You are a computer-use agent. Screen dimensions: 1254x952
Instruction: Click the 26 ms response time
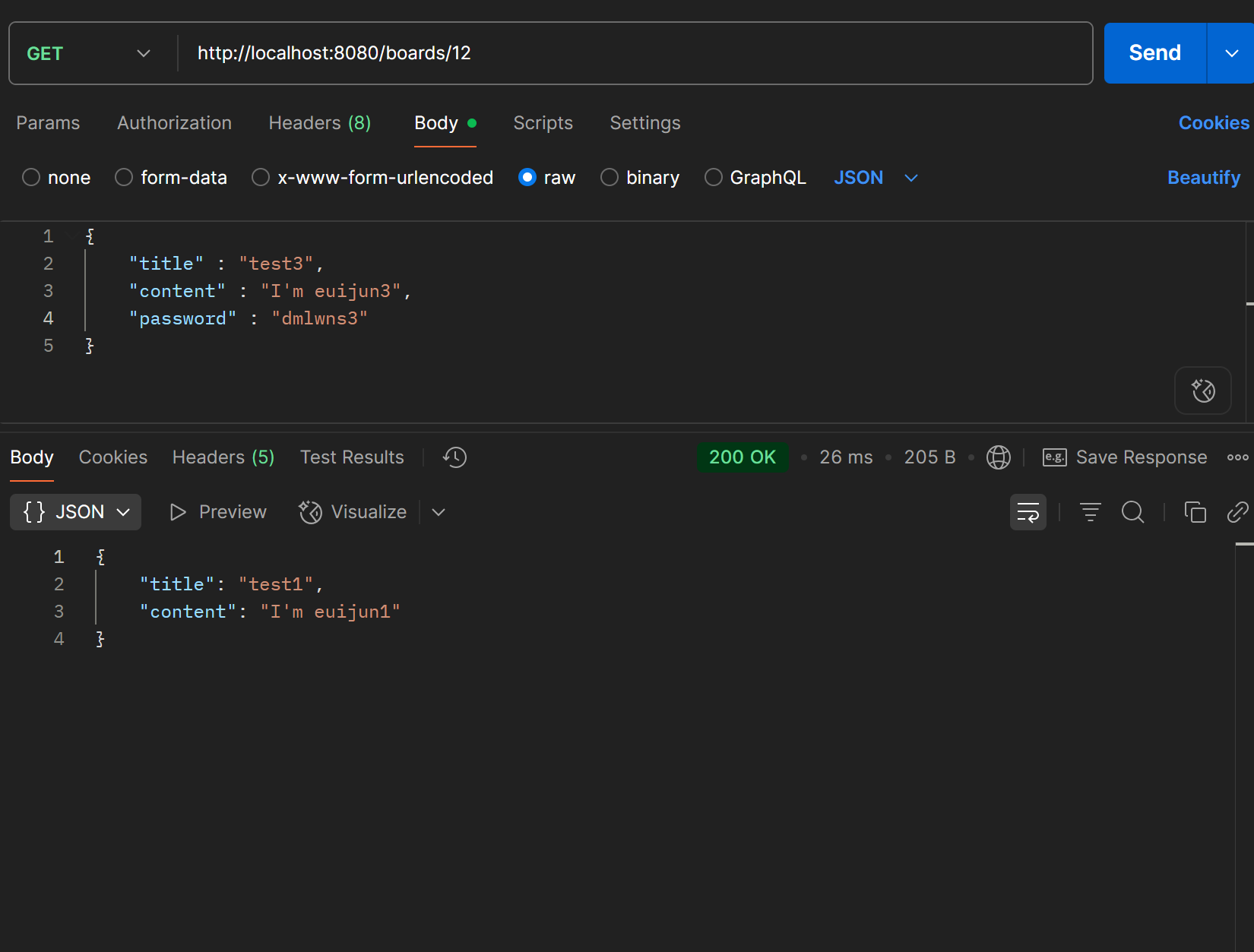coord(846,457)
